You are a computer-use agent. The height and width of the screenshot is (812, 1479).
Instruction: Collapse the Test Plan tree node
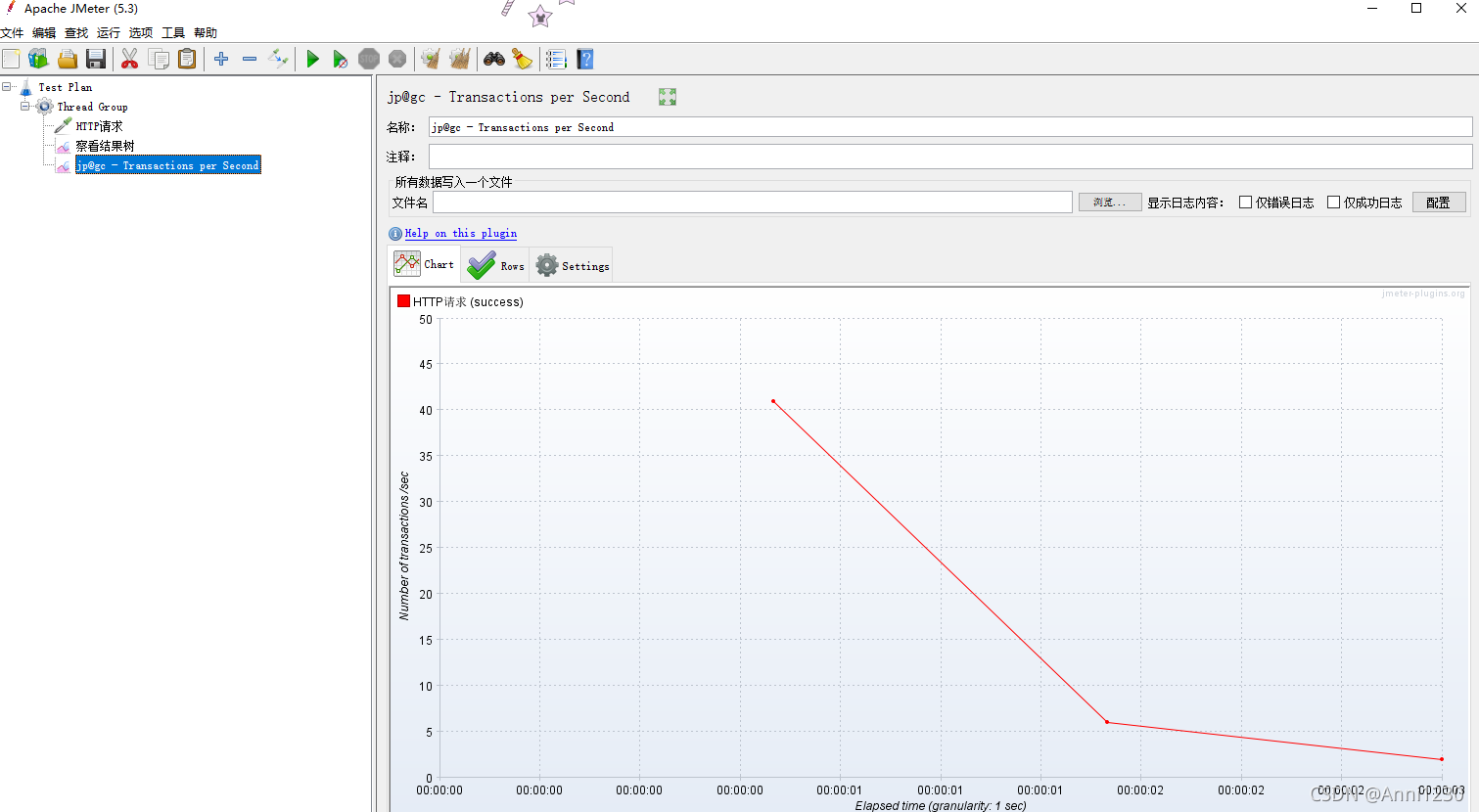7,87
